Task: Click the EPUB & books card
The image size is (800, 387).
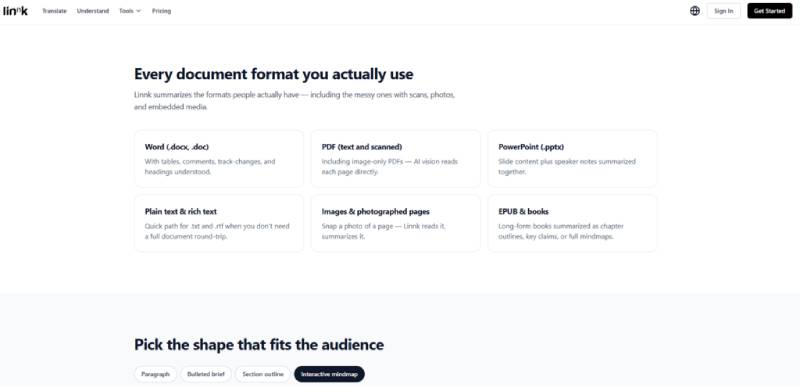Action: click(x=572, y=223)
